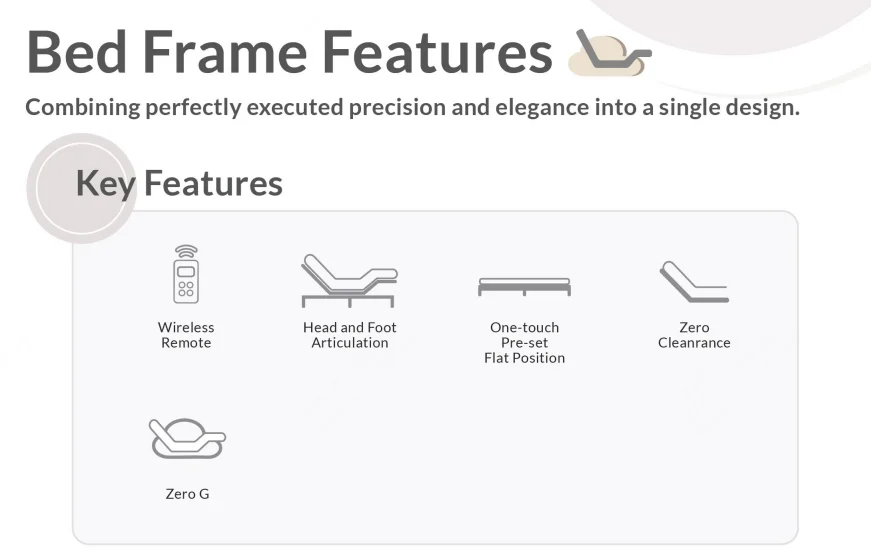Viewport: 871px width, 556px height.
Task: Click the circle badge behind Key Features
Action: pos(82,188)
